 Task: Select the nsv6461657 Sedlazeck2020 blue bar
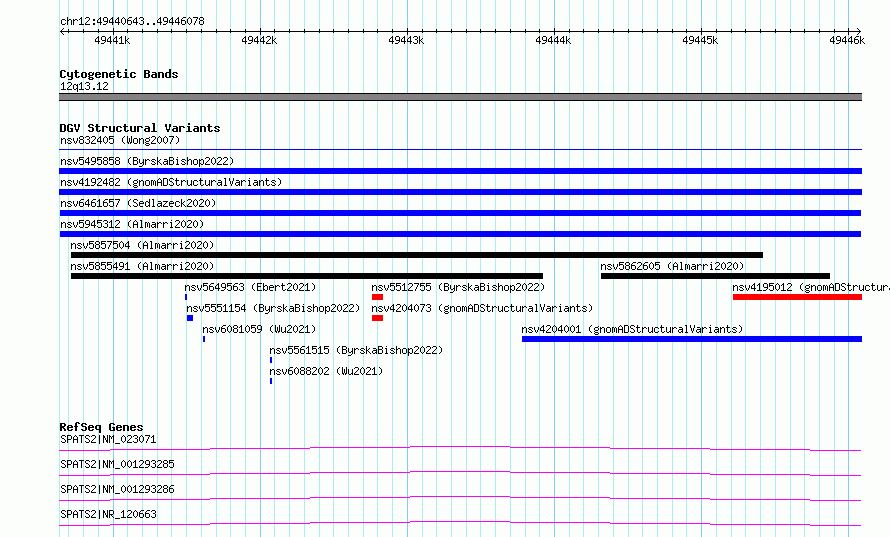pos(460,213)
